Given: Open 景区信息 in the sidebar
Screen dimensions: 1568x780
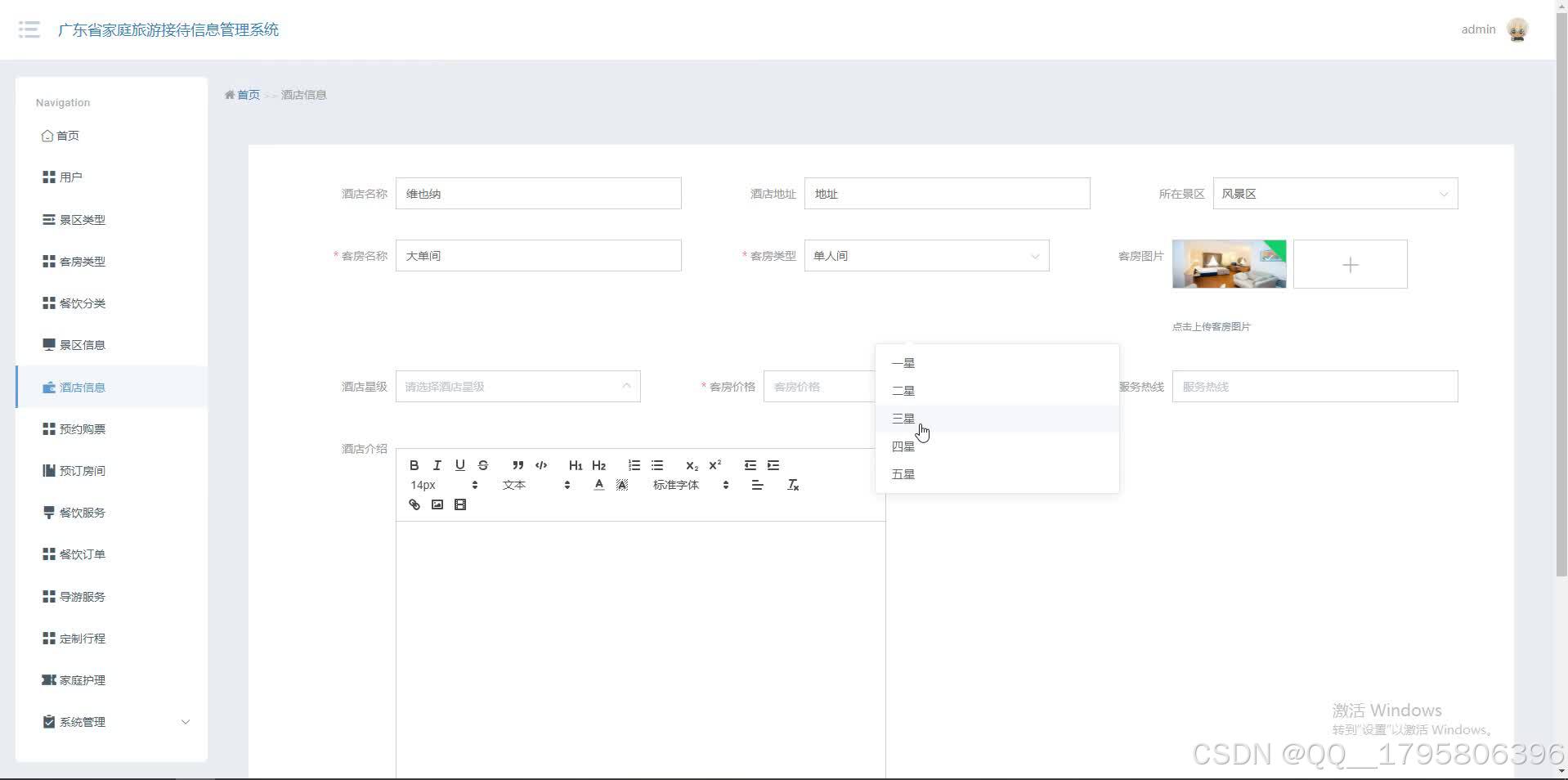Looking at the screenshot, I should (x=111, y=345).
